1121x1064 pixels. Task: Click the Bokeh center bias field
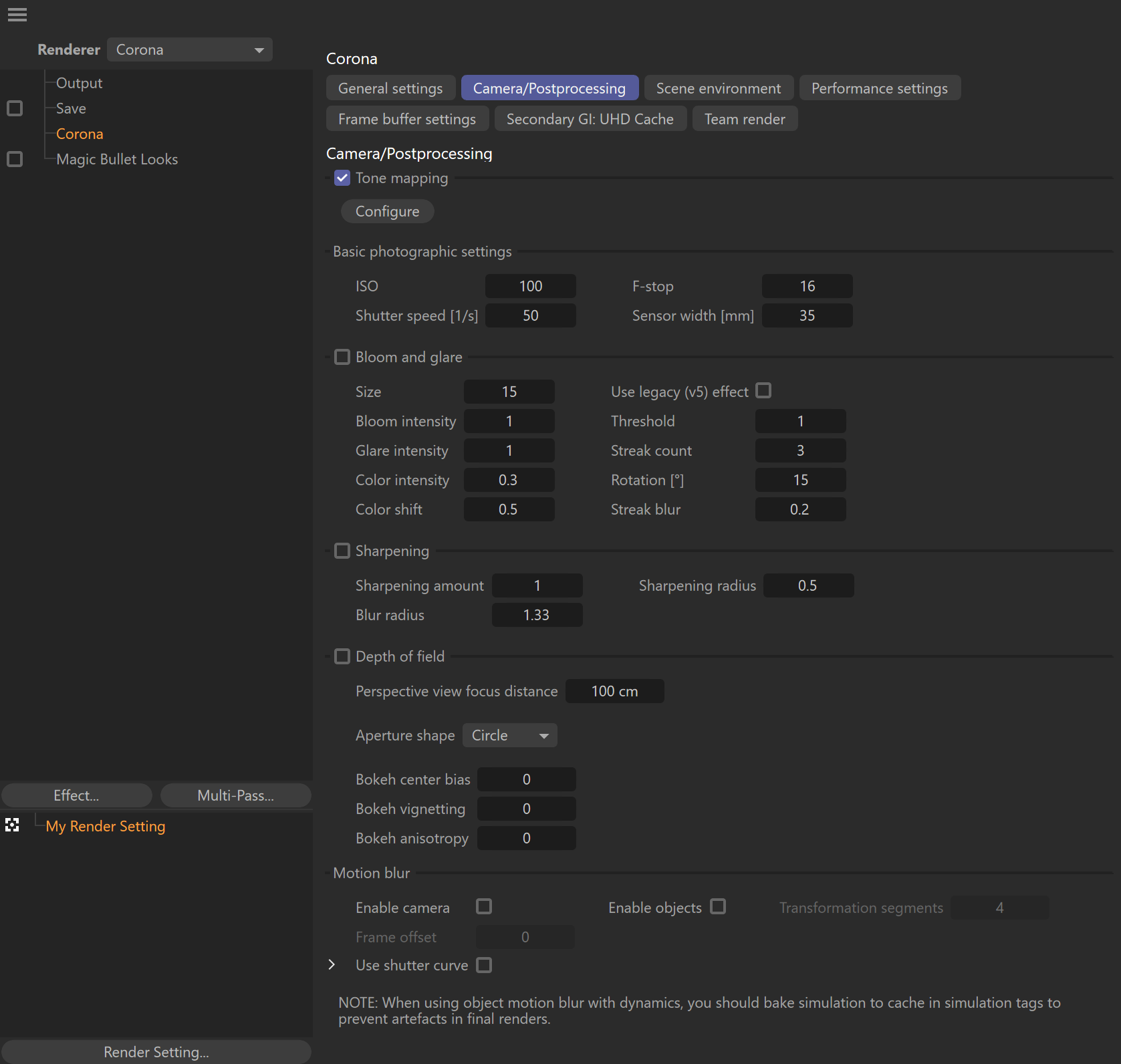(x=527, y=779)
